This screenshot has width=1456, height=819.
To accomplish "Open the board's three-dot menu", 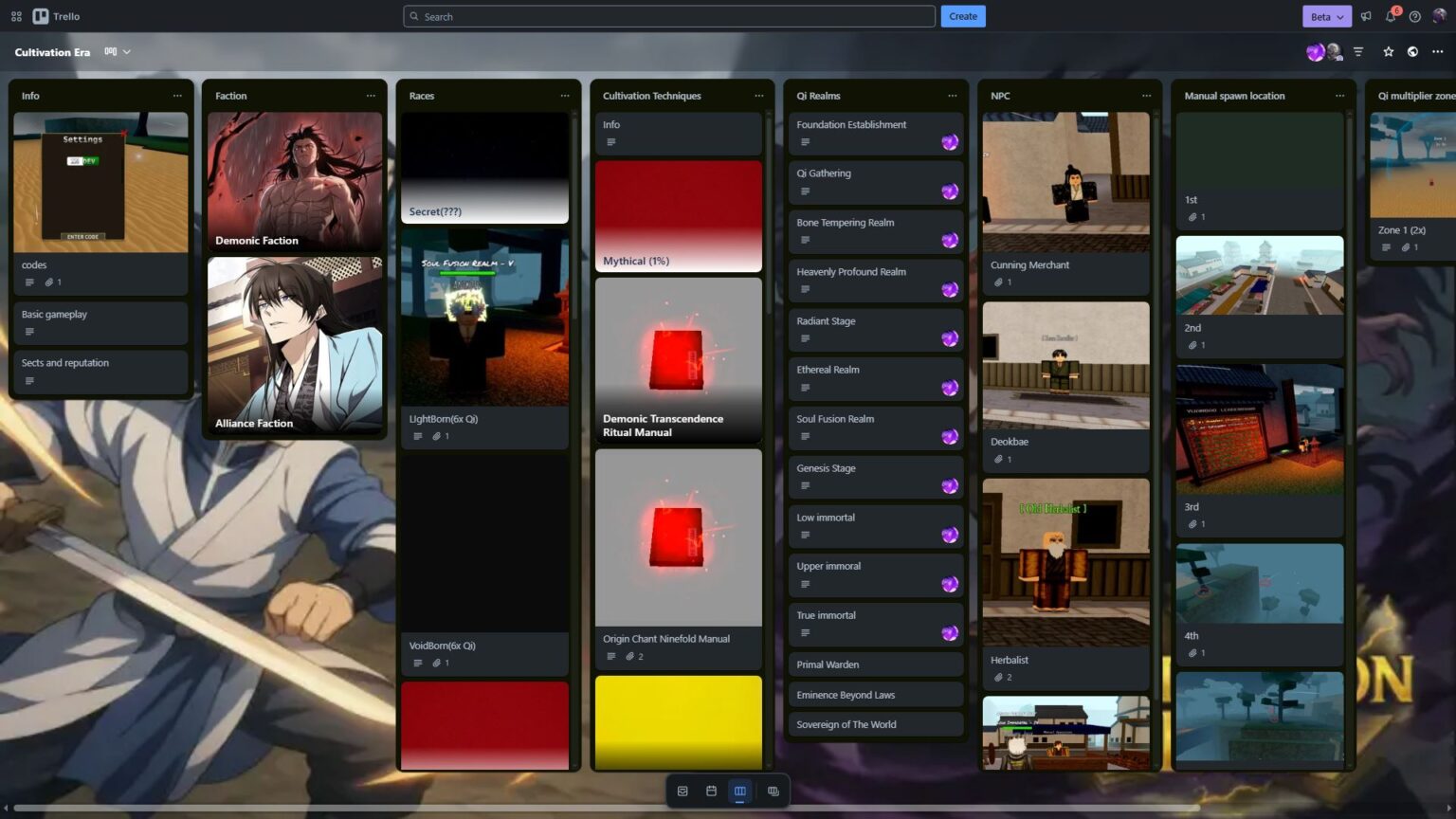I will (x=1437, y=52).
